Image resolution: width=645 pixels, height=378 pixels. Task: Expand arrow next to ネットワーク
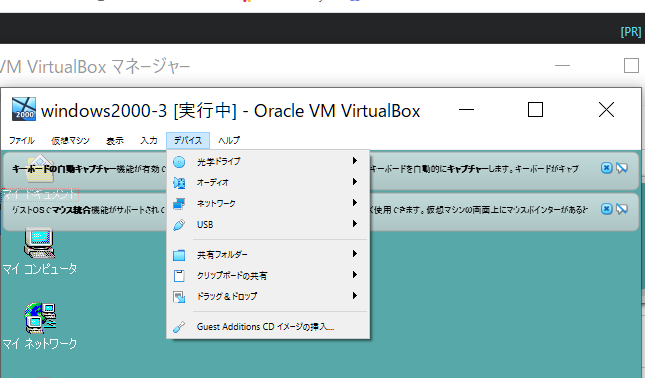[x=355, y=202]
